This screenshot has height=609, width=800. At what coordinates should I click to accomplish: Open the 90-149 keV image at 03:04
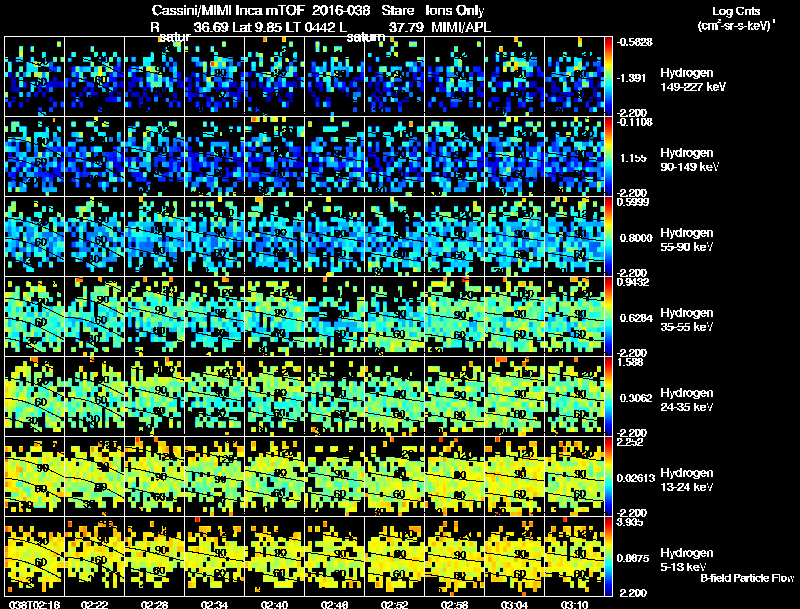[514, 156]
